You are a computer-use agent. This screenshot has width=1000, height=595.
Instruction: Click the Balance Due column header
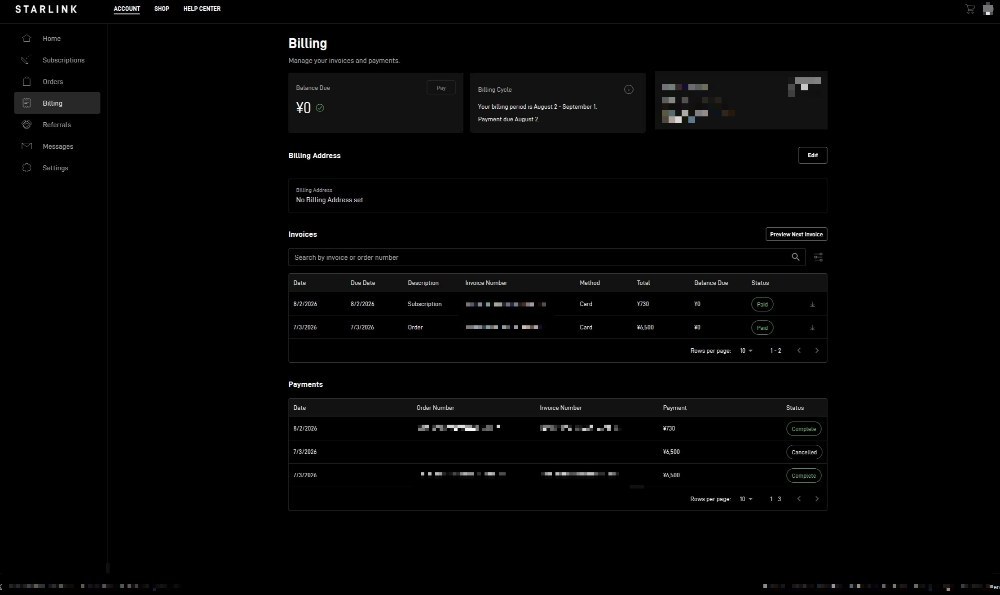711,283
